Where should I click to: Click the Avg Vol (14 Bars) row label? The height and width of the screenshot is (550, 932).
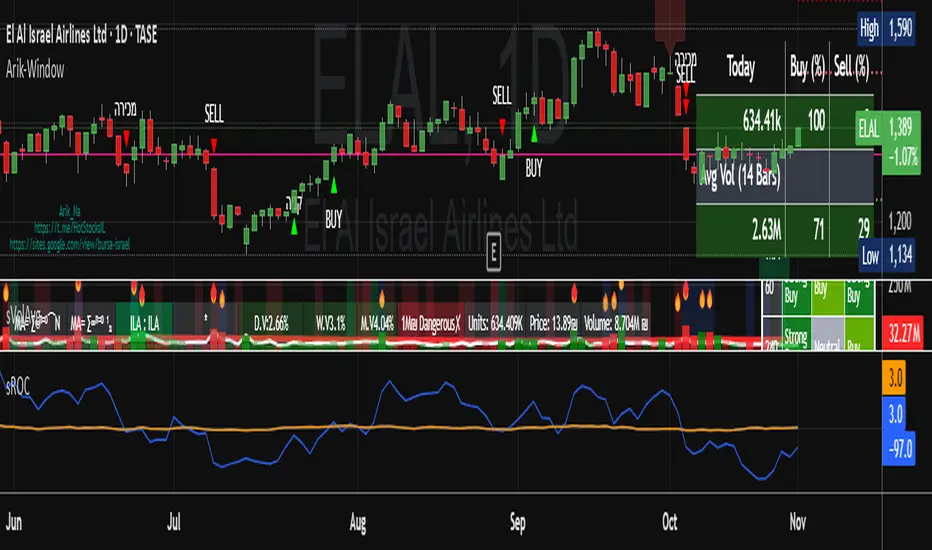pyautogui.click(x=741, y=176)
